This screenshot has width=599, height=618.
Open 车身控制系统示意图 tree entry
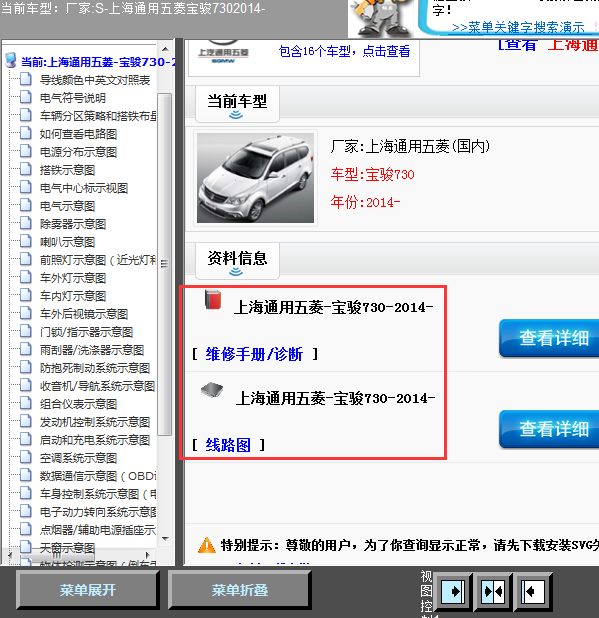coord(98,494)
